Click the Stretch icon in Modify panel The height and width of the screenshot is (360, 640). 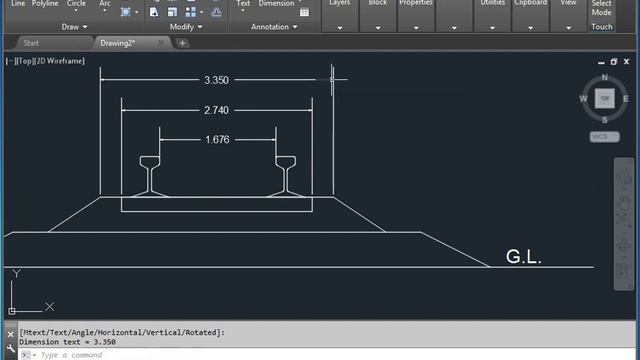(154, 12)
